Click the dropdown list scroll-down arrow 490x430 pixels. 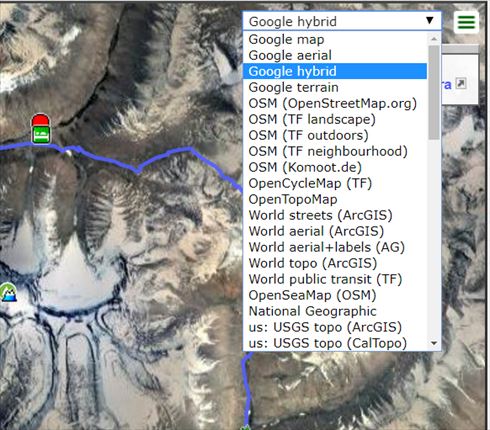[434, 343]
